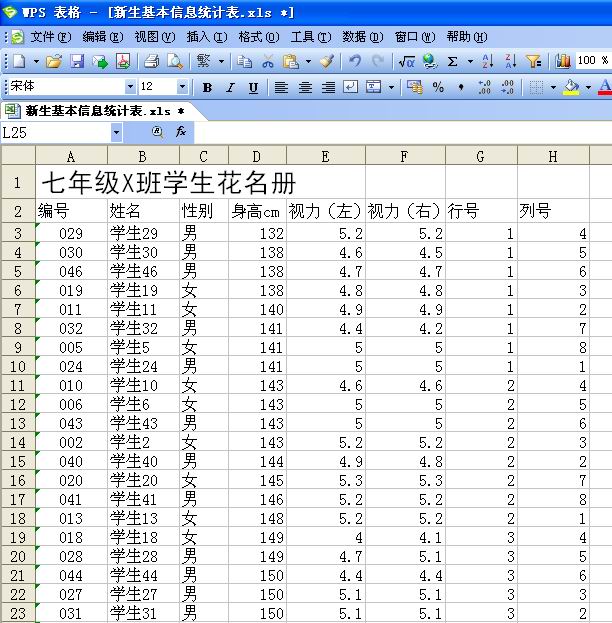
Task: Click the Sort Ascending icon
Action: click(x=487, y=62)
